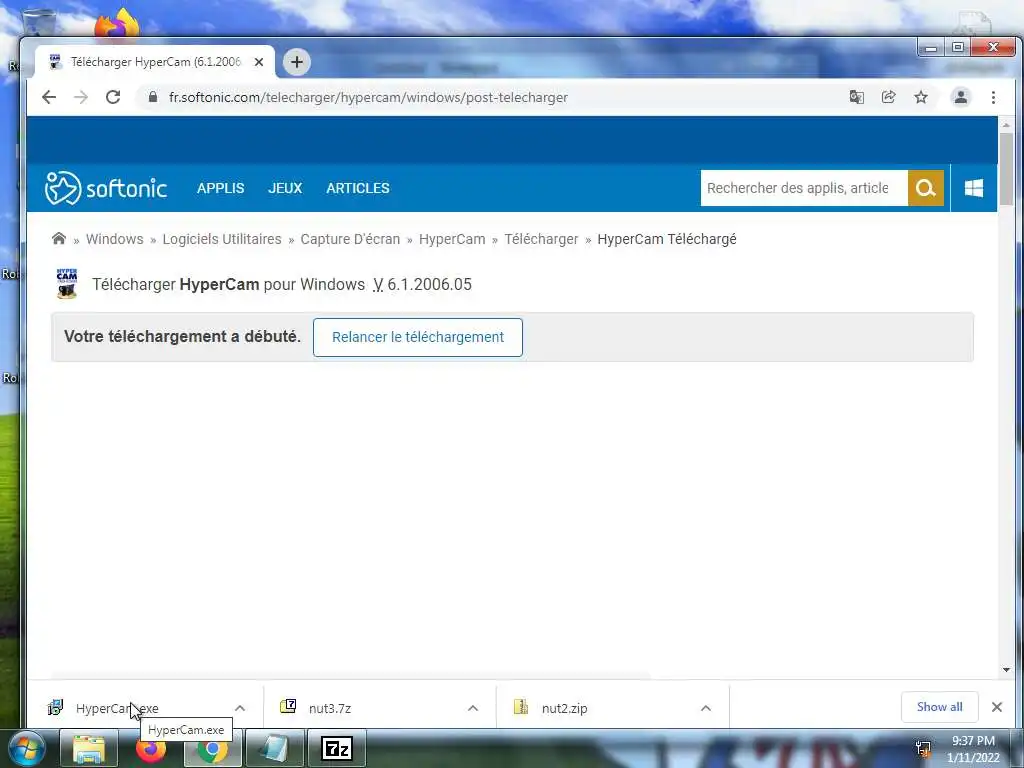Reload the Softonic page
The width and height of the screenshot is (1024, 768).
(x=113, y=97)
